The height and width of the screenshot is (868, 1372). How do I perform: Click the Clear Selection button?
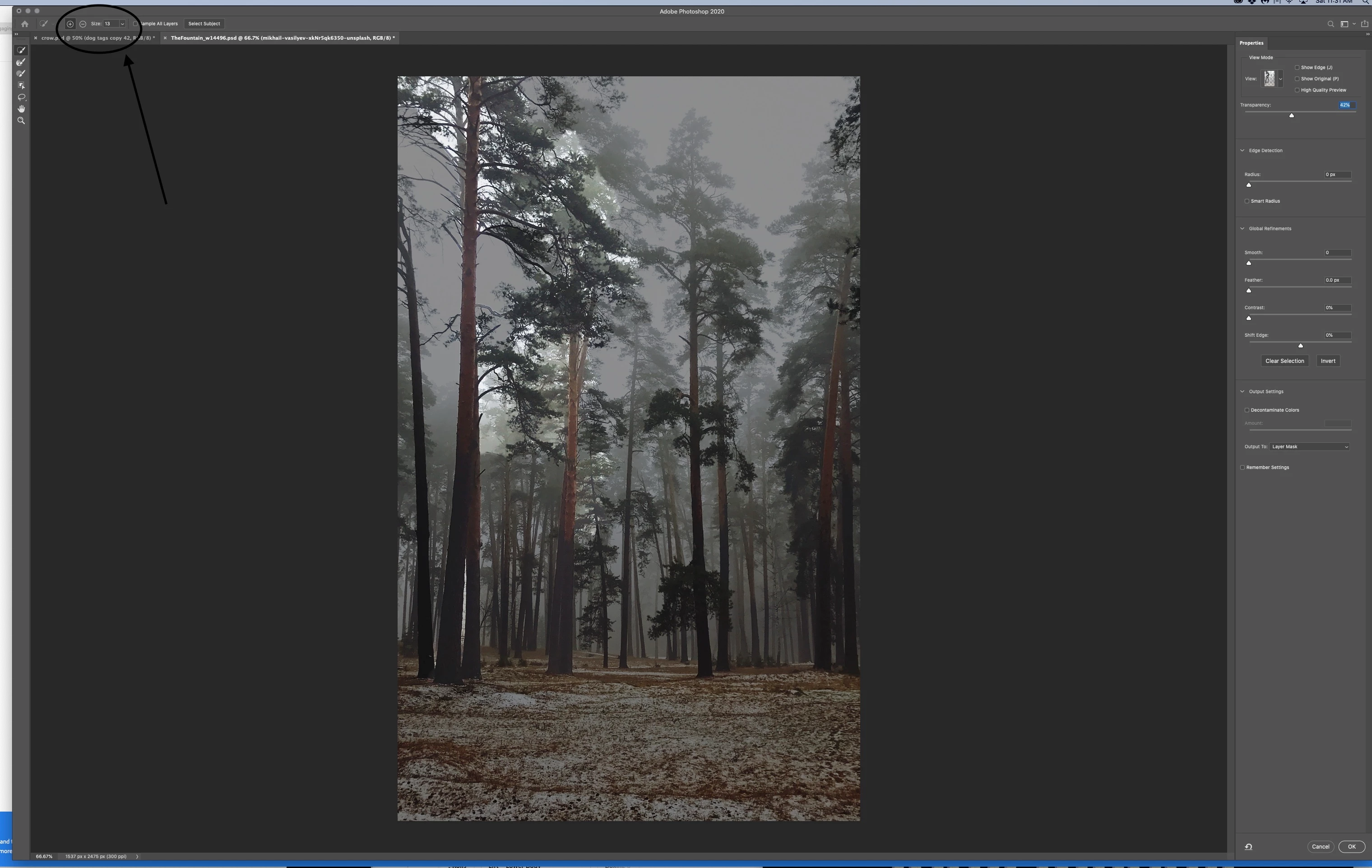tap(1284, 361)
